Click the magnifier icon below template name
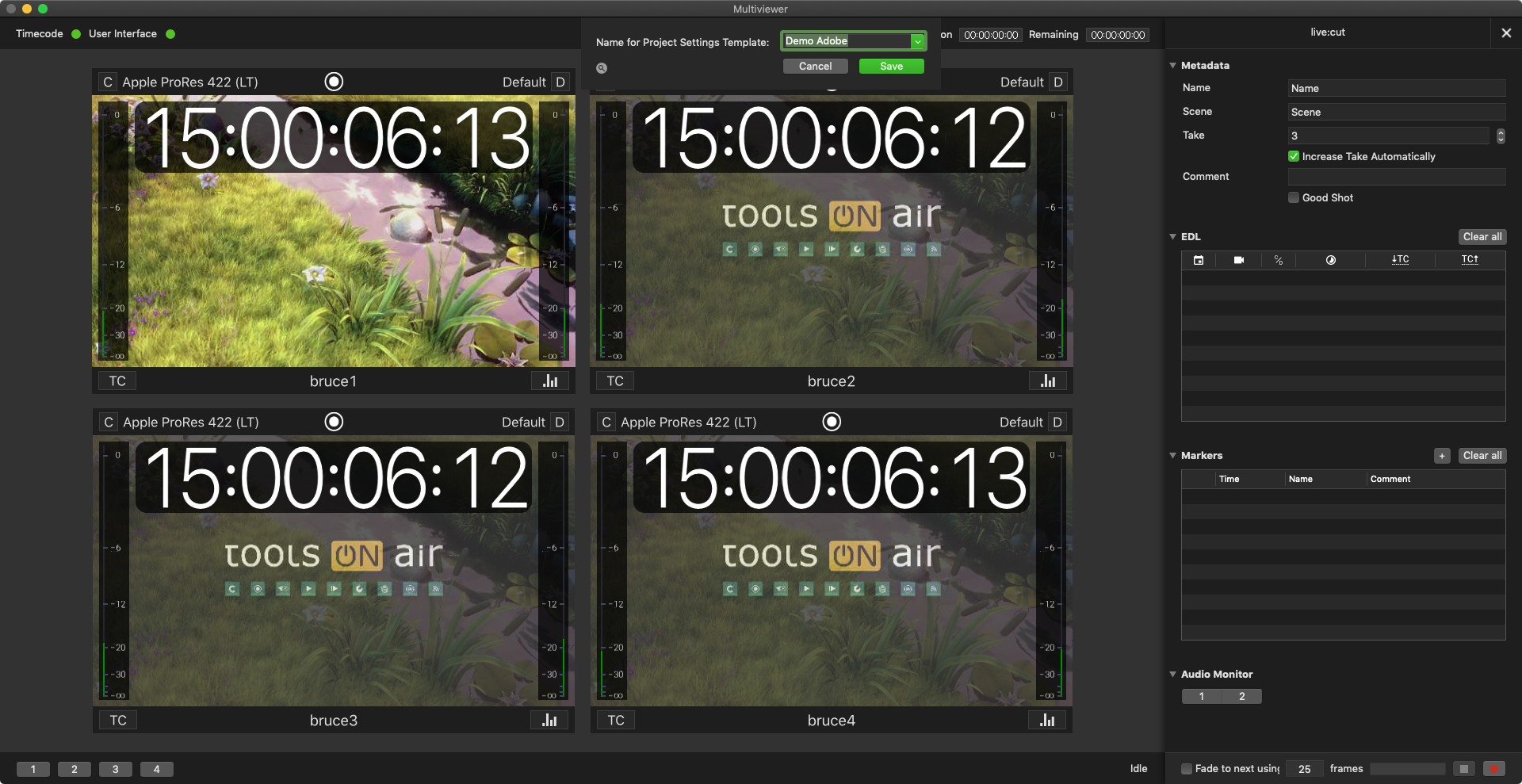Viewport: 1522px width, 784px height. (602, 68)
